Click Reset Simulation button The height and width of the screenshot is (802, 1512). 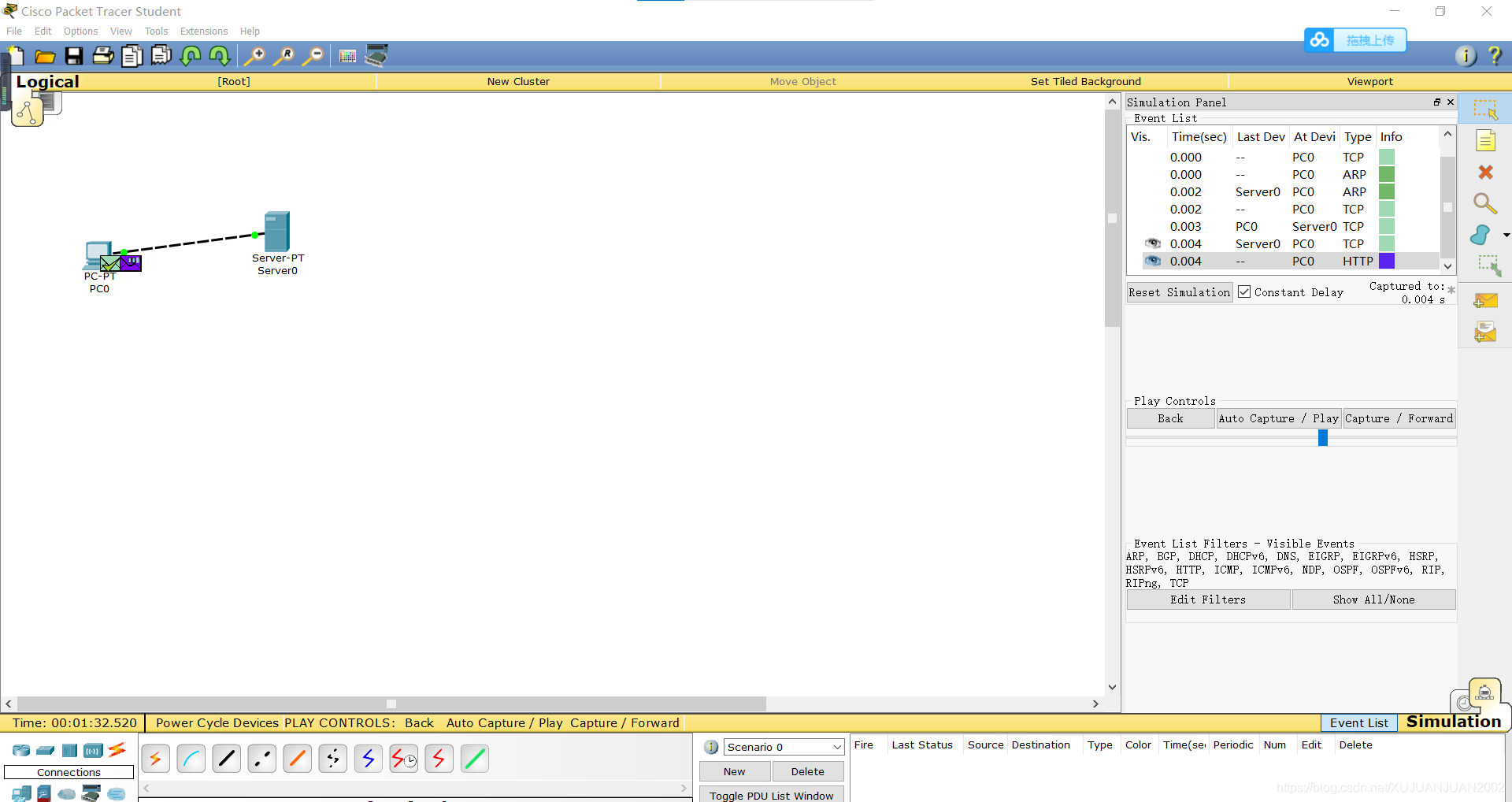click(1179, 292)
